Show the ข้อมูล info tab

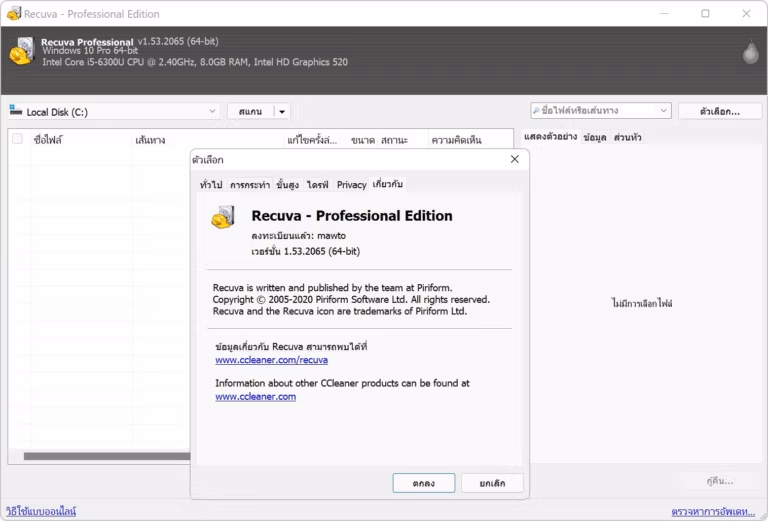595,138
